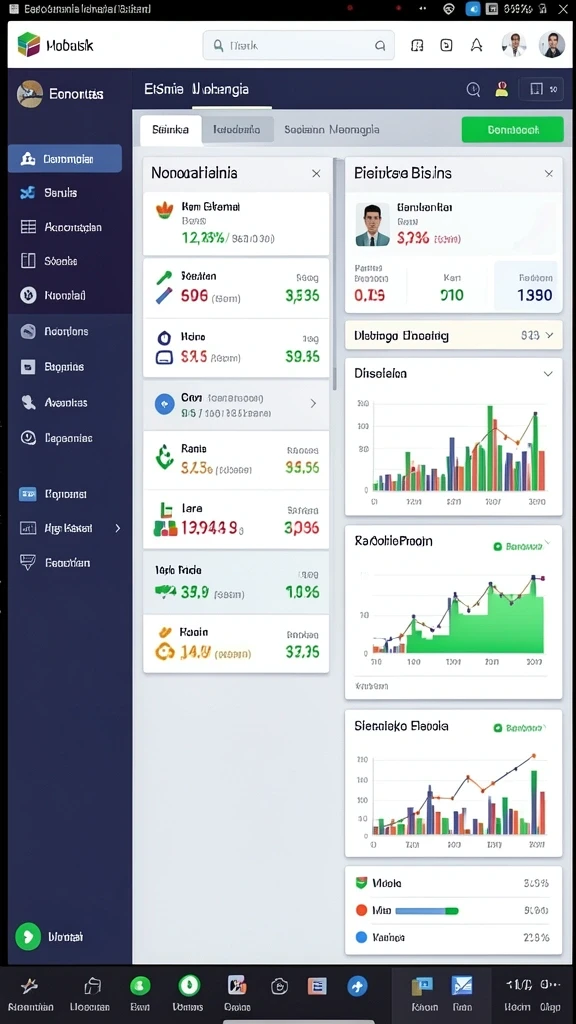Click the green 910 stat value
The height and width of the screenshot is (1024, 576).
[x=452, y=295]
